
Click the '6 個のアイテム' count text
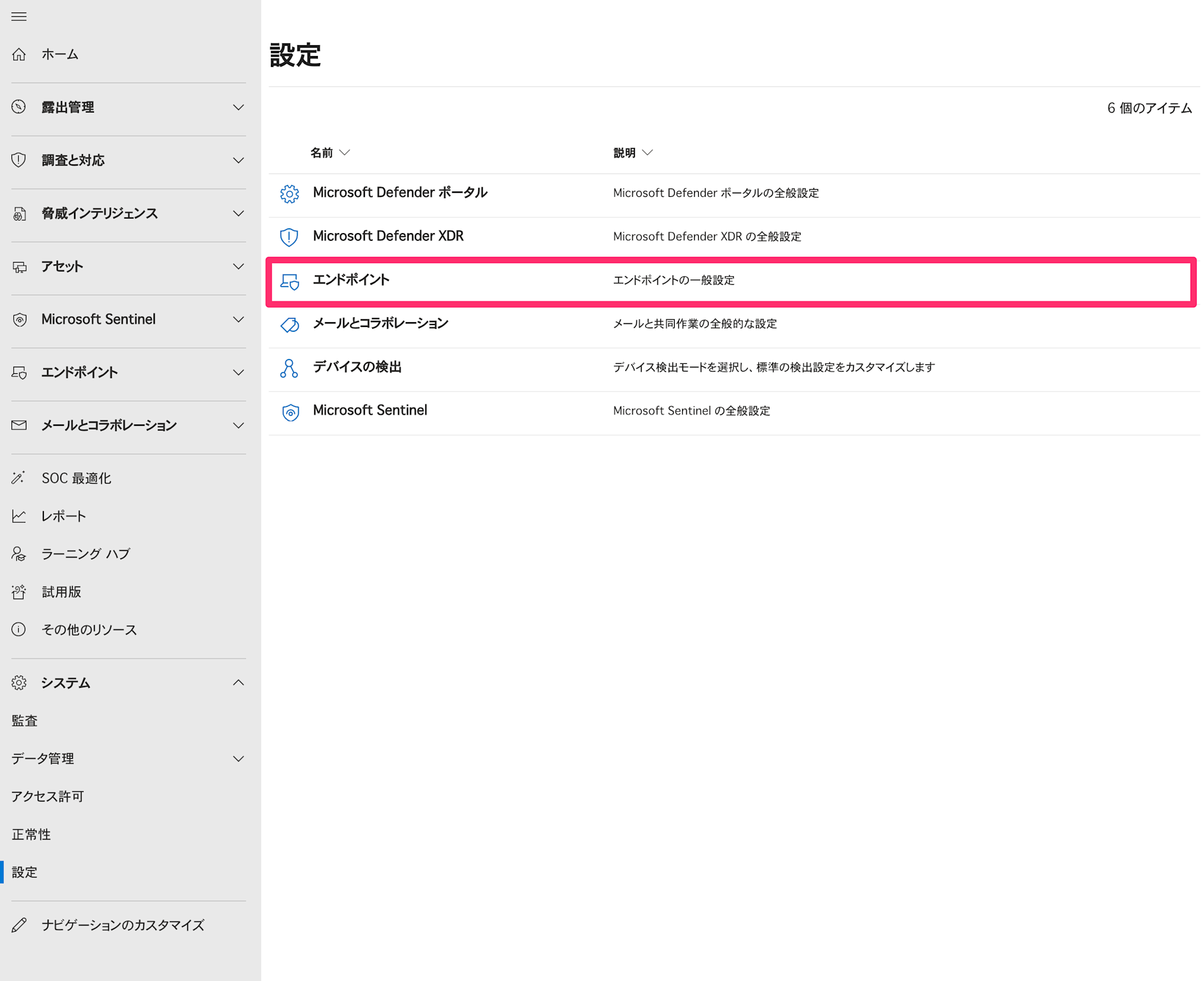pyautogui.click(x=1149, y=108)
